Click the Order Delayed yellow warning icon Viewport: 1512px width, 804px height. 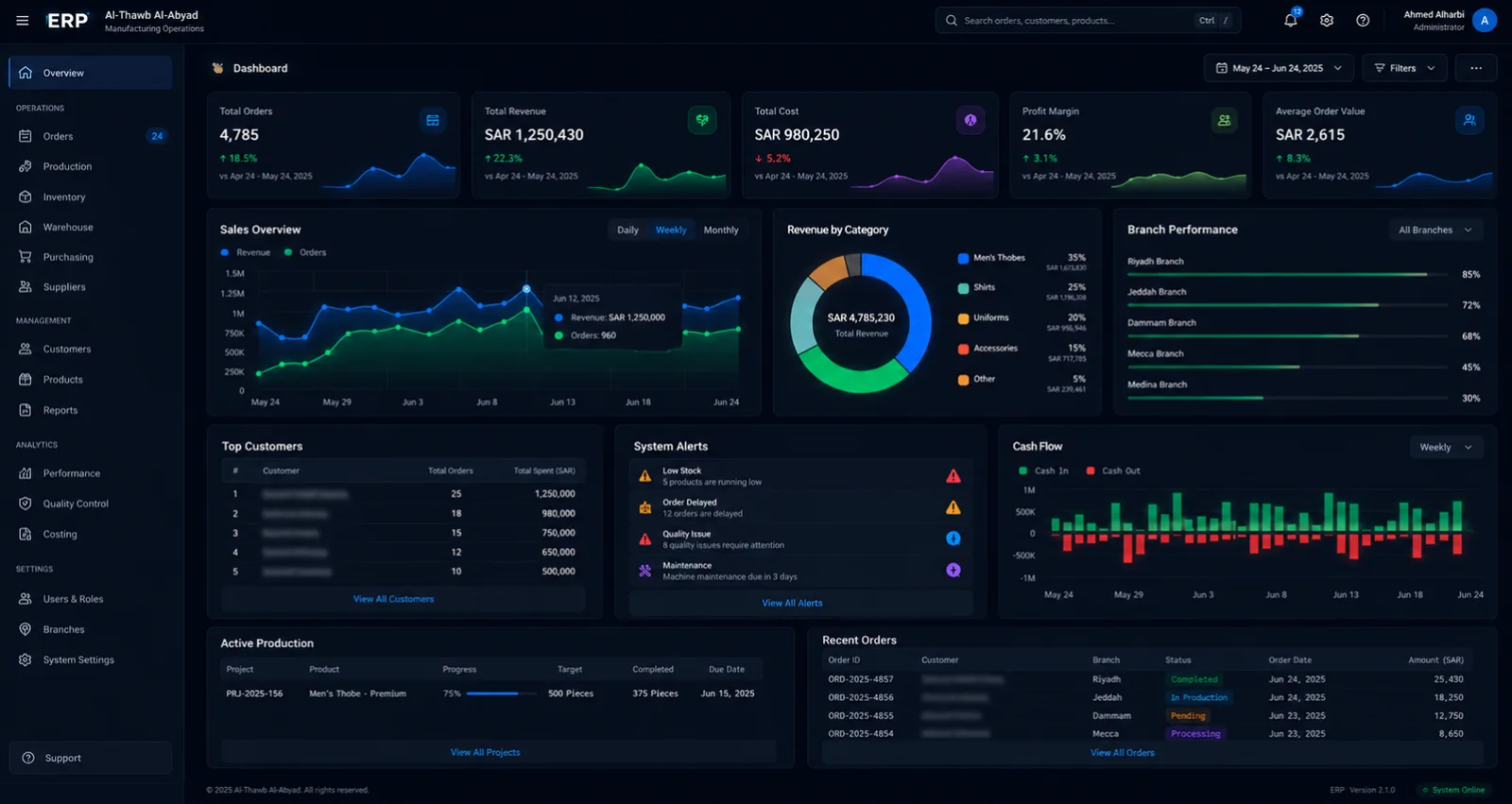click(954, 507)
